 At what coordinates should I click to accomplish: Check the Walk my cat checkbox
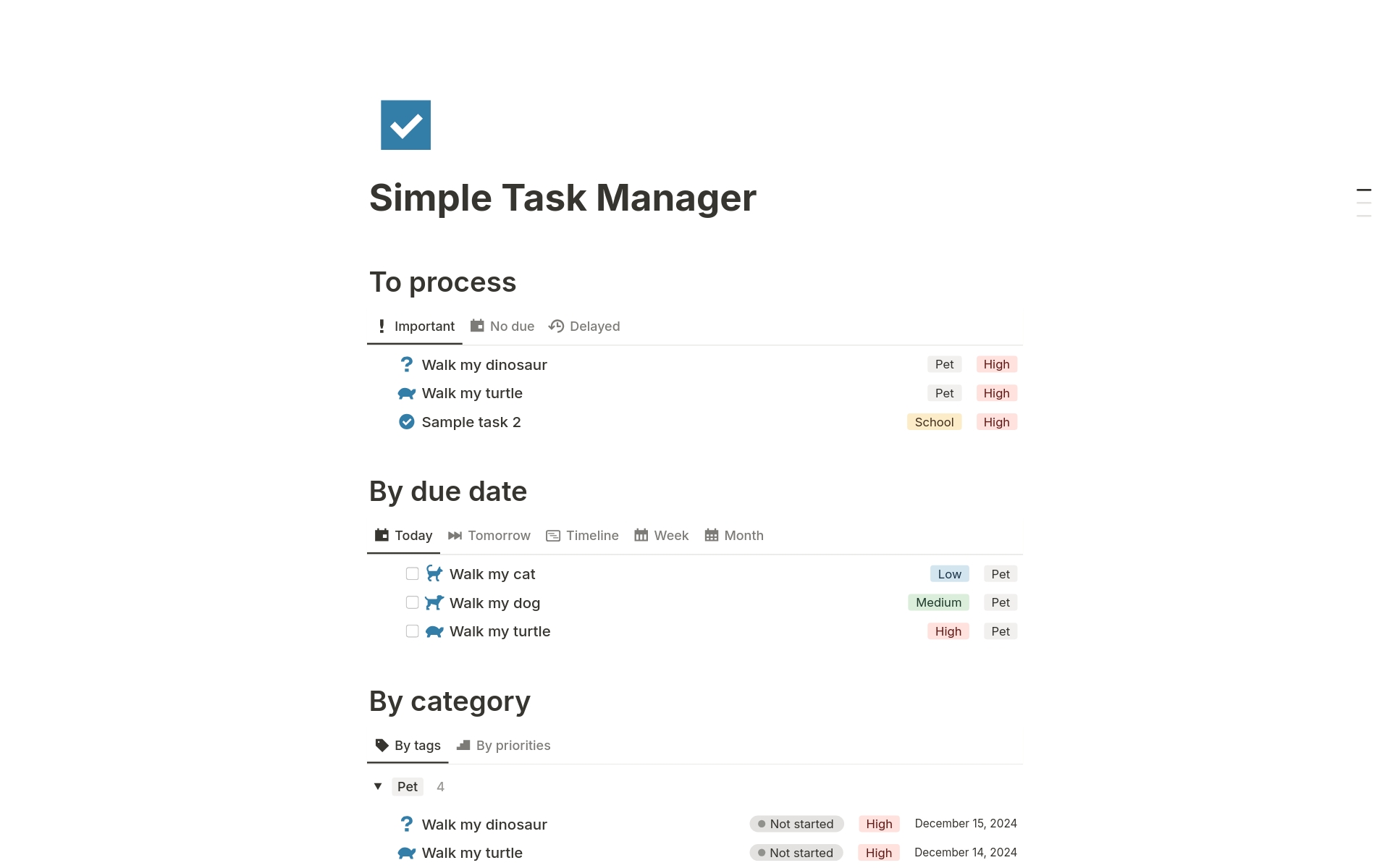point(413,573)
